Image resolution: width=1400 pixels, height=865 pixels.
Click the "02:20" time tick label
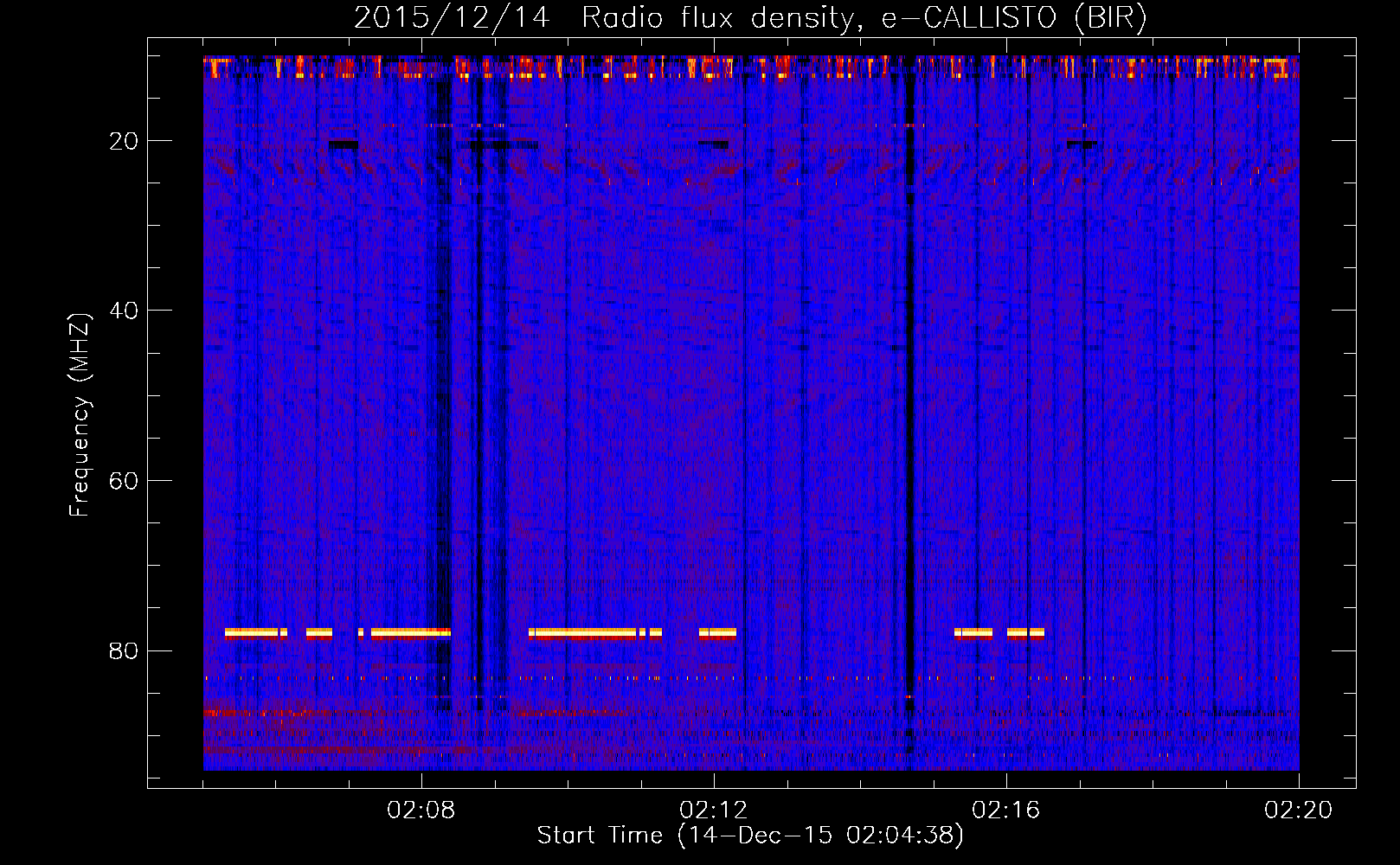click(1298, 811)
